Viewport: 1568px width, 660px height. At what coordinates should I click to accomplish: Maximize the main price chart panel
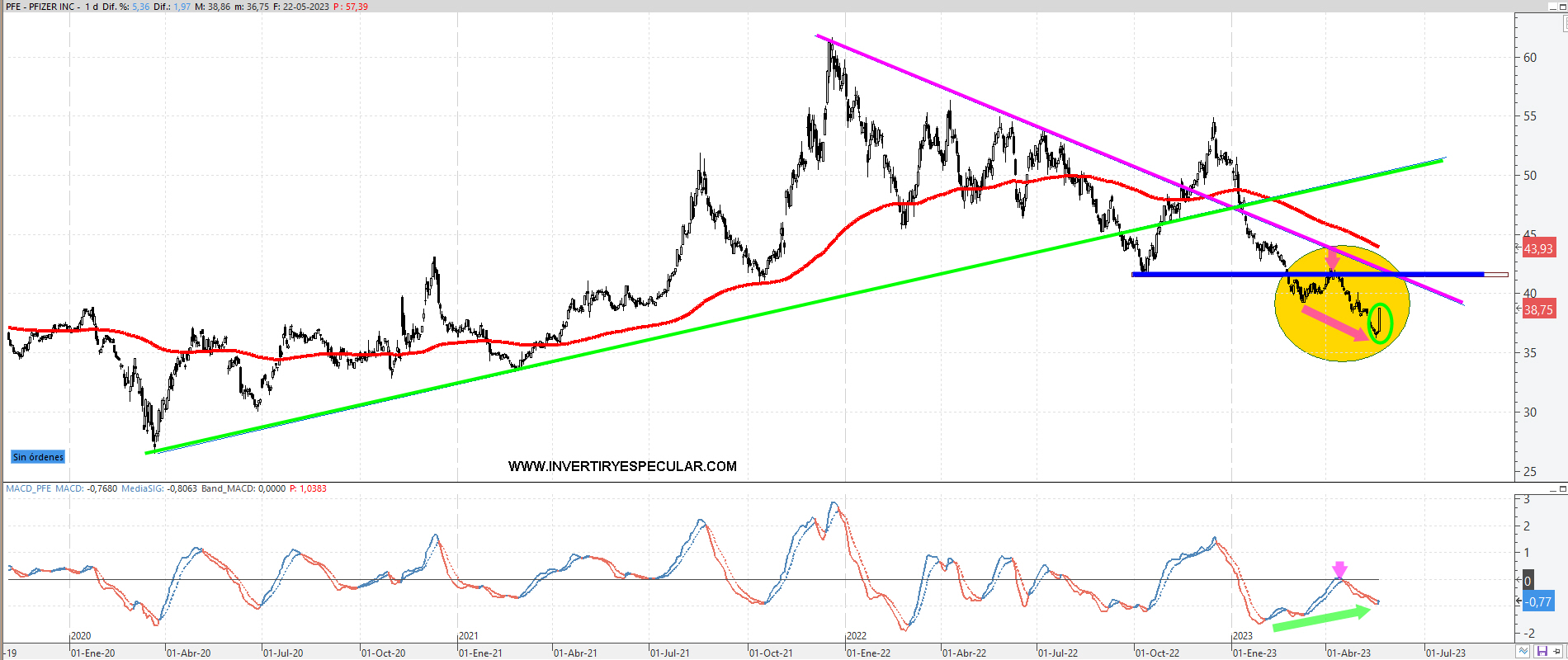click(1563, 7)
